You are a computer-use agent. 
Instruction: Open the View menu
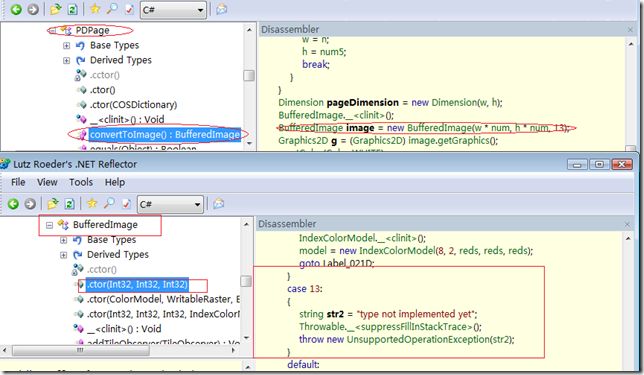coord(47,182)
